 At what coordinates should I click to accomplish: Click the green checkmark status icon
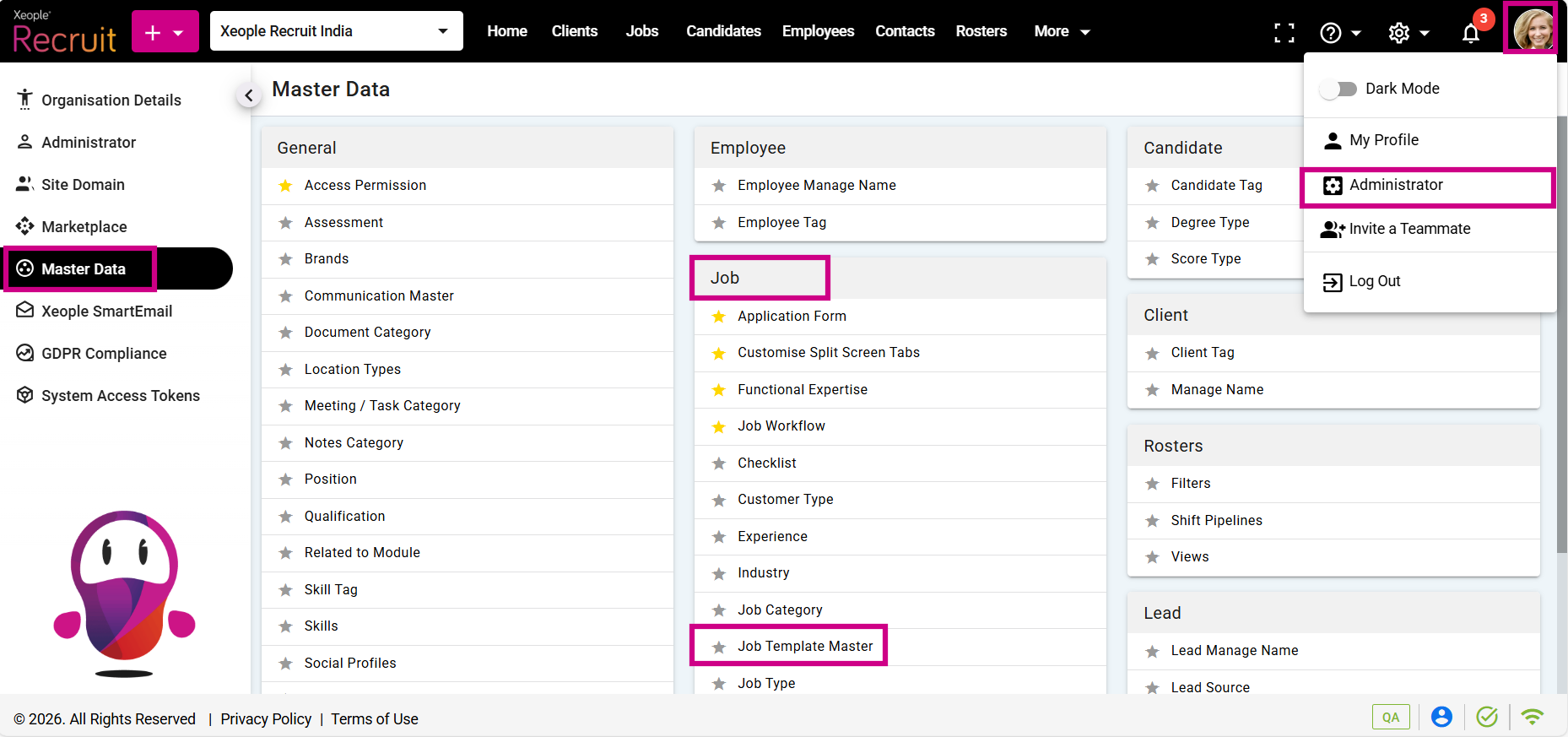tap(1486, 717)
